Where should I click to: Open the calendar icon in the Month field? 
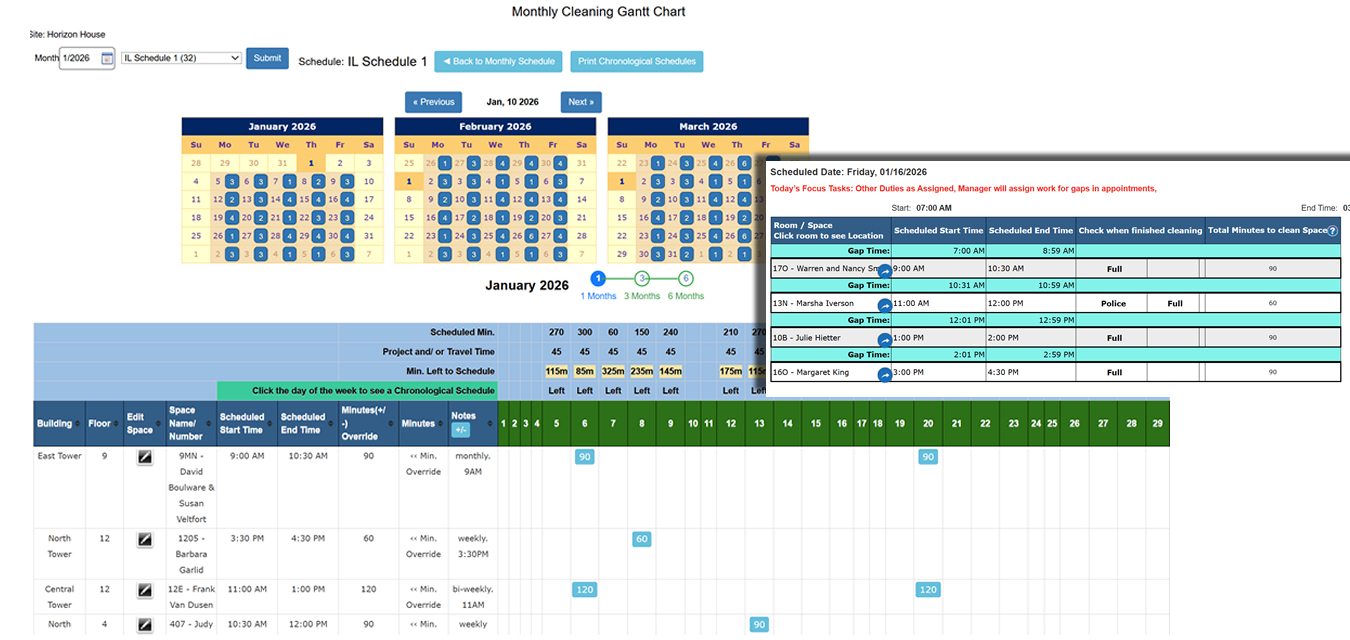coord(107,60)
